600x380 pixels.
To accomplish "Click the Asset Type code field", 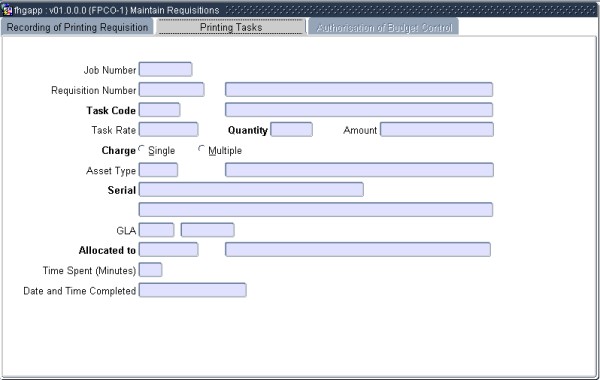I will pos(158,170).
